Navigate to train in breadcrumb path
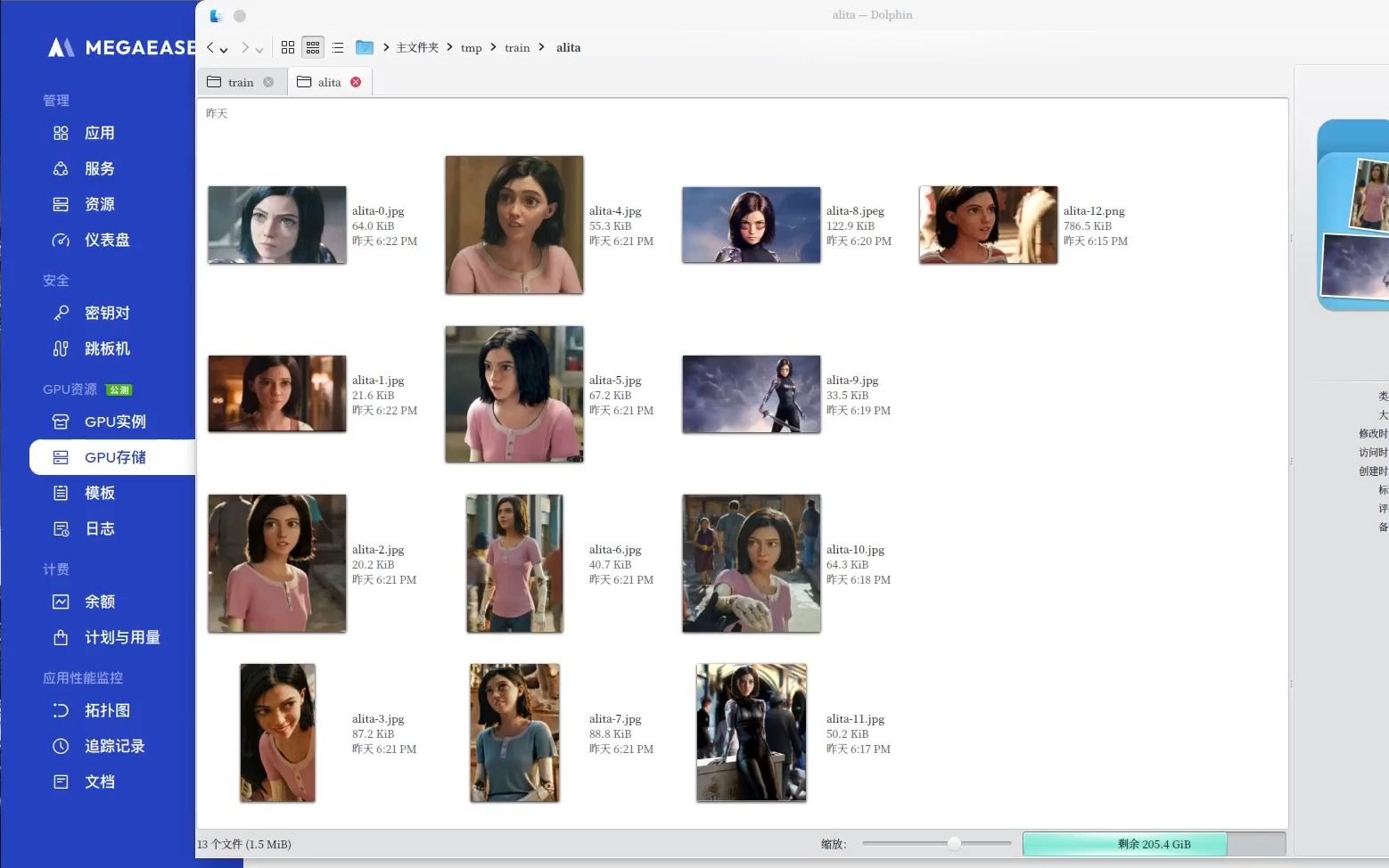This screenshot has width=1389, height=868. click(x=517, y=47)
